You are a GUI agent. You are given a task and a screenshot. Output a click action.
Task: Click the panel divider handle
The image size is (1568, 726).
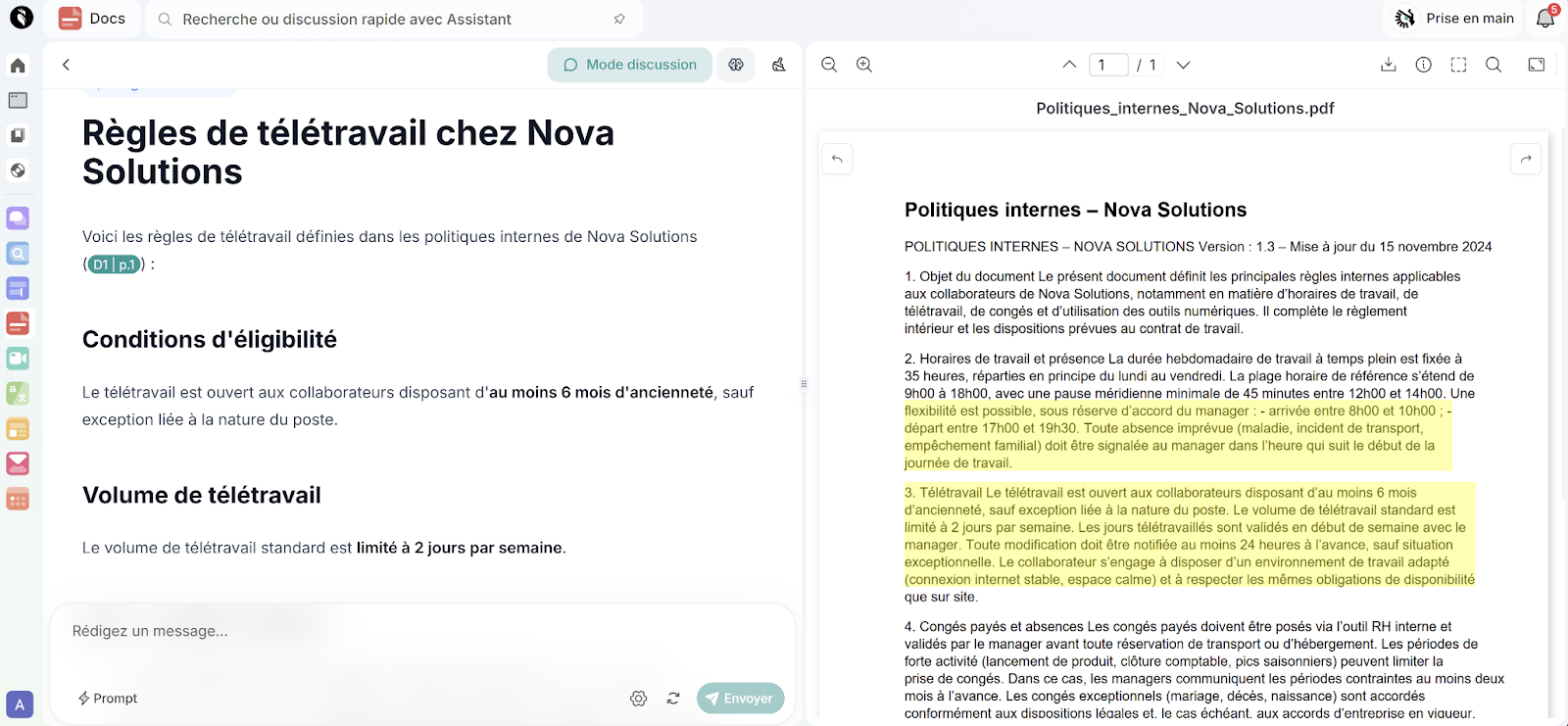(x=804, y=384)
